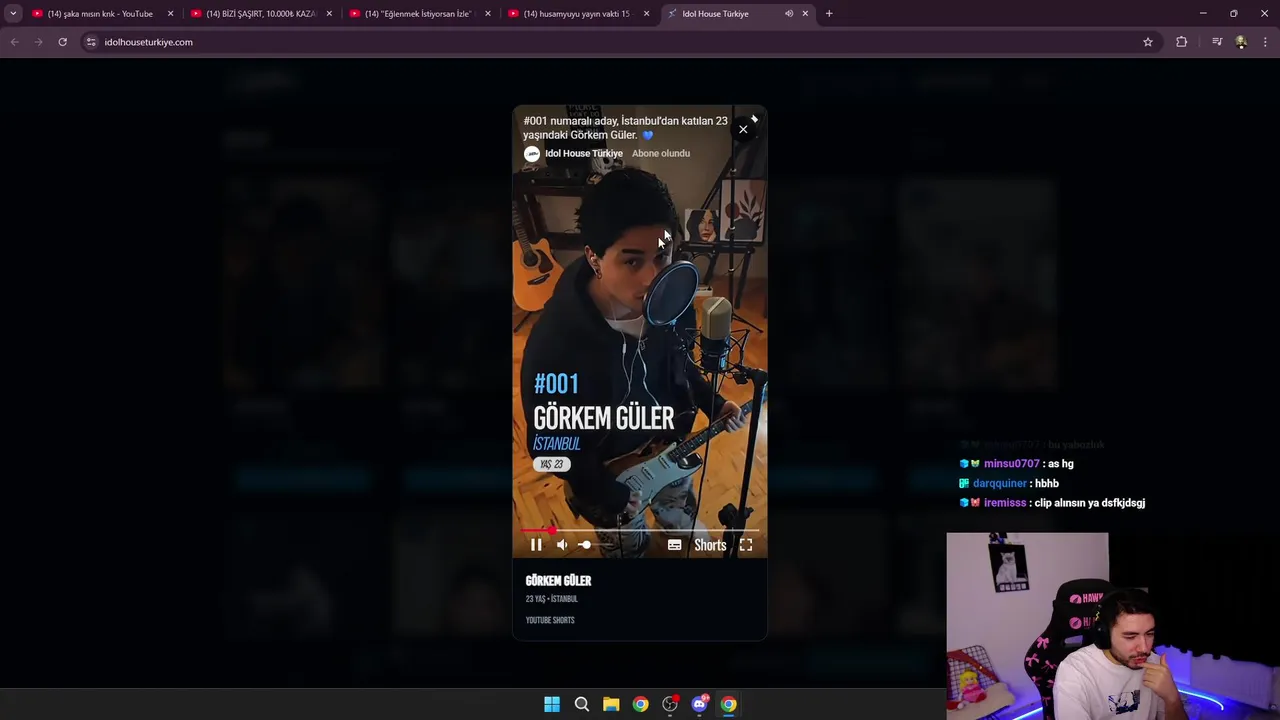Open media controls in Chrome toolbar
Screen dimensions: 1280x720
pyautogui.click(x=1217, y=42)
